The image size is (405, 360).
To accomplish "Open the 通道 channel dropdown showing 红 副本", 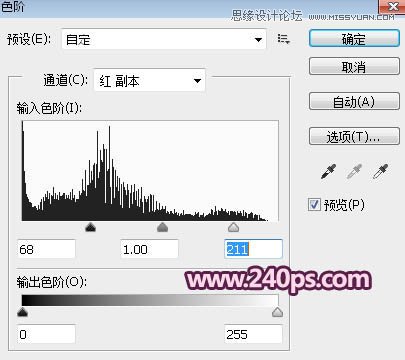I will pyautogui.click(x=150, y=80).
